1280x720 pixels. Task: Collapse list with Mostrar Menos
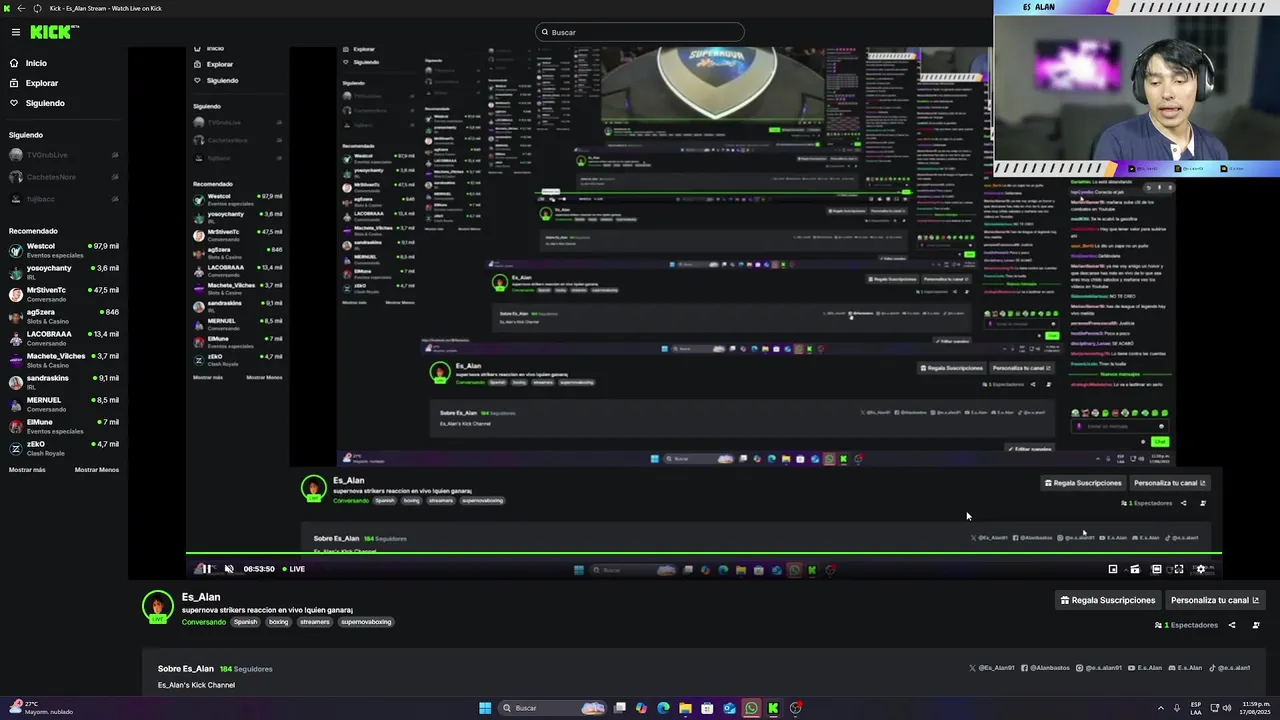tap(97, 470)
